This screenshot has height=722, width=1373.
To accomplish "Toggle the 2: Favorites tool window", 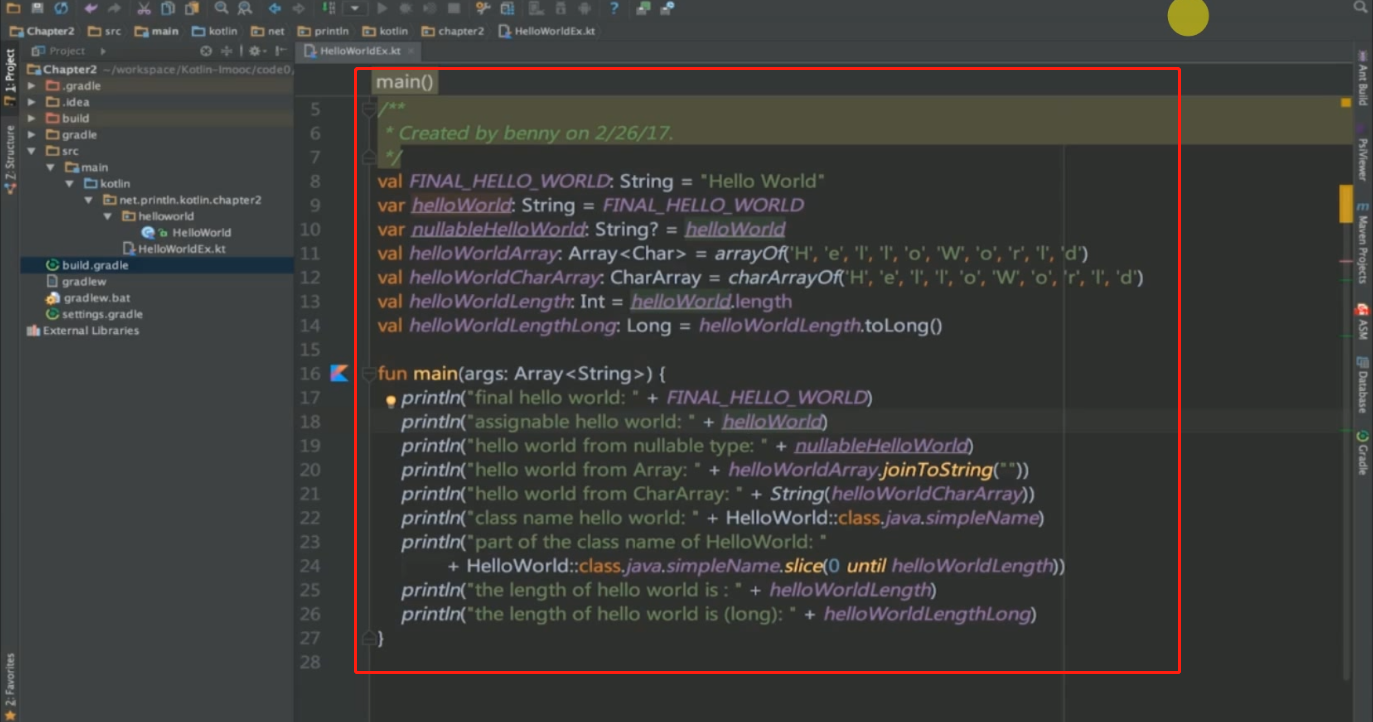I will [x=10, y=686].
